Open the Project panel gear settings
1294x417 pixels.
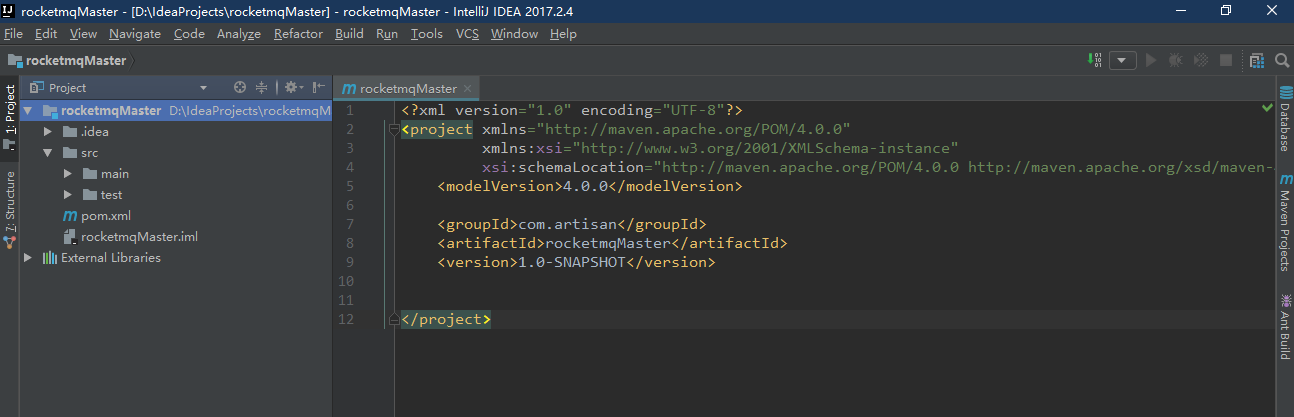[292, 87]
